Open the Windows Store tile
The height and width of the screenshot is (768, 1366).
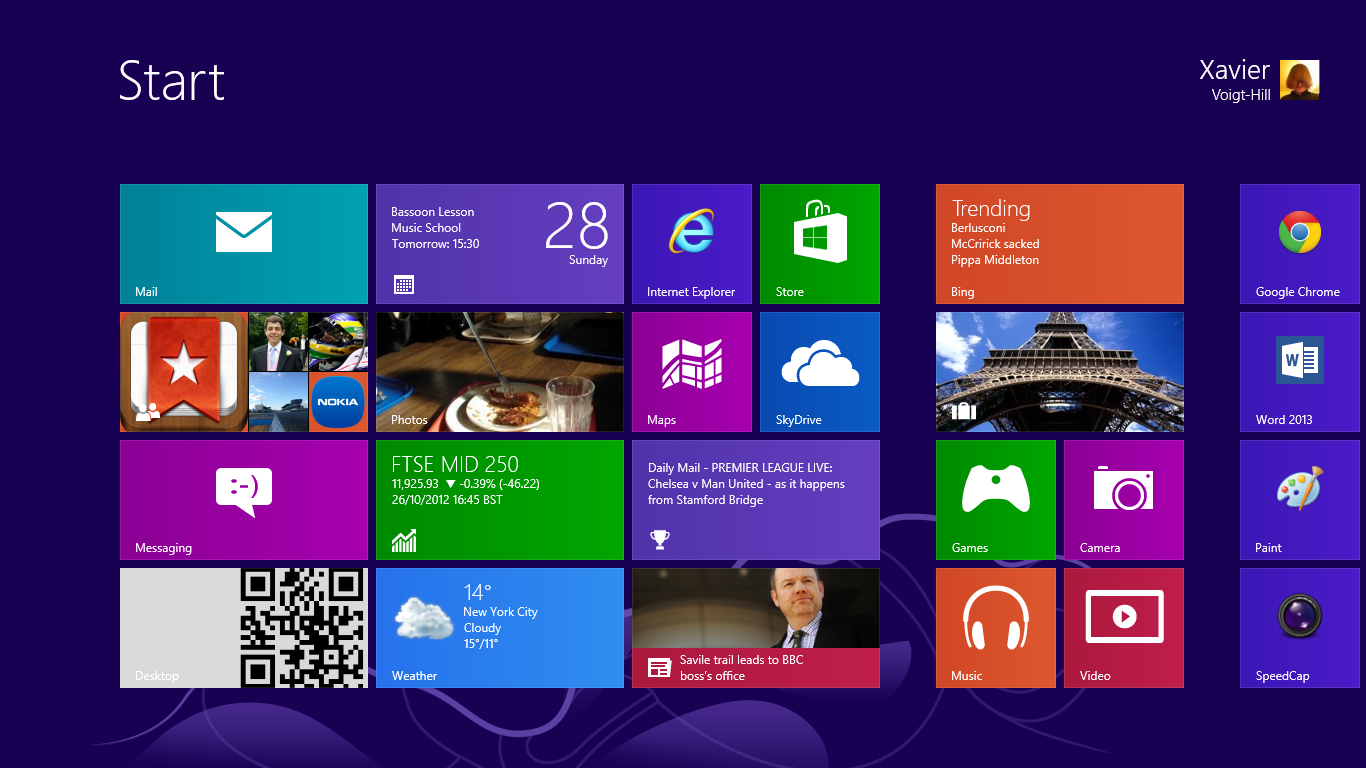(x=819, y=243)
